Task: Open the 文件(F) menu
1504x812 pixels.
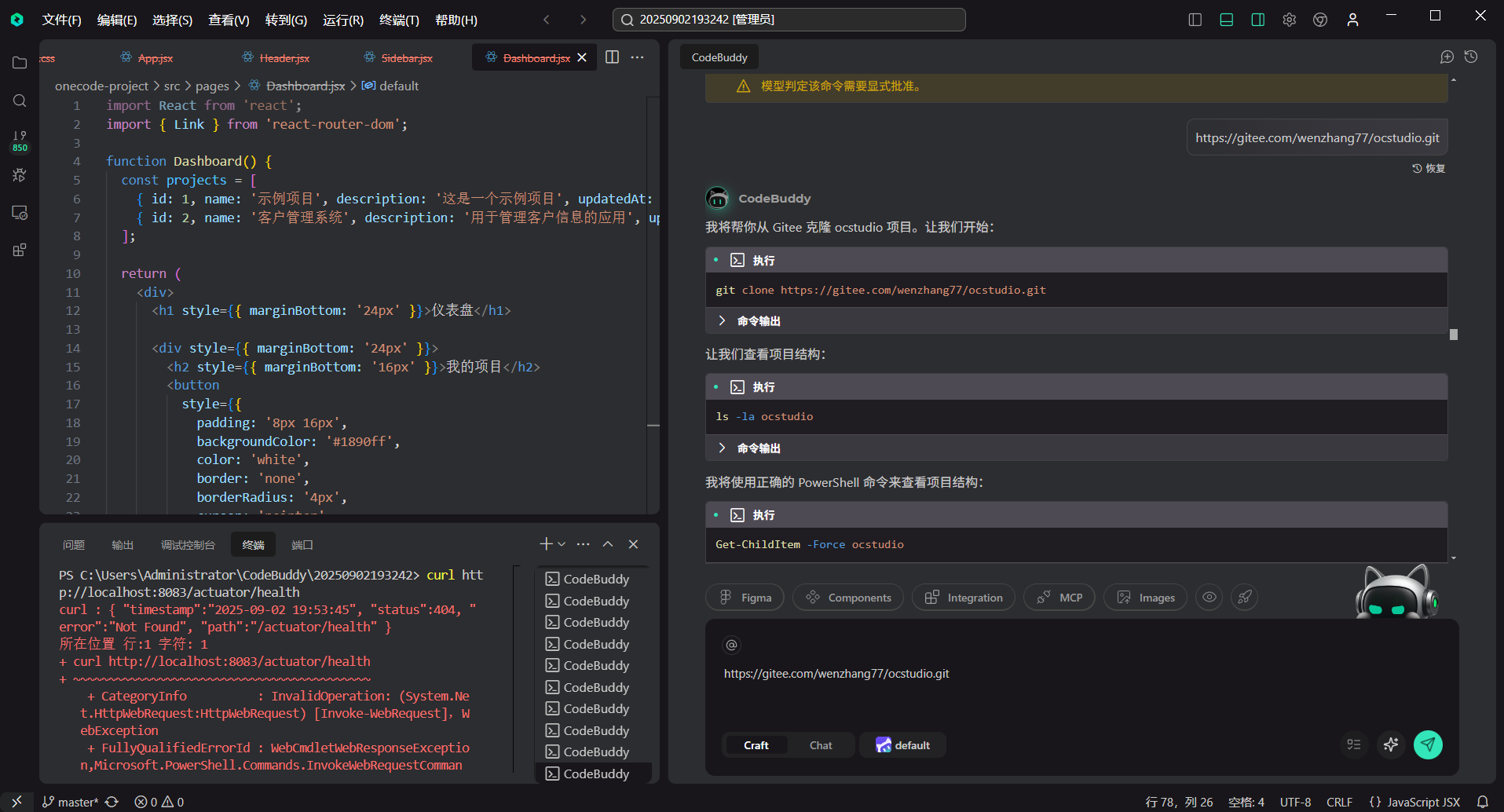Action: point(62,20)
